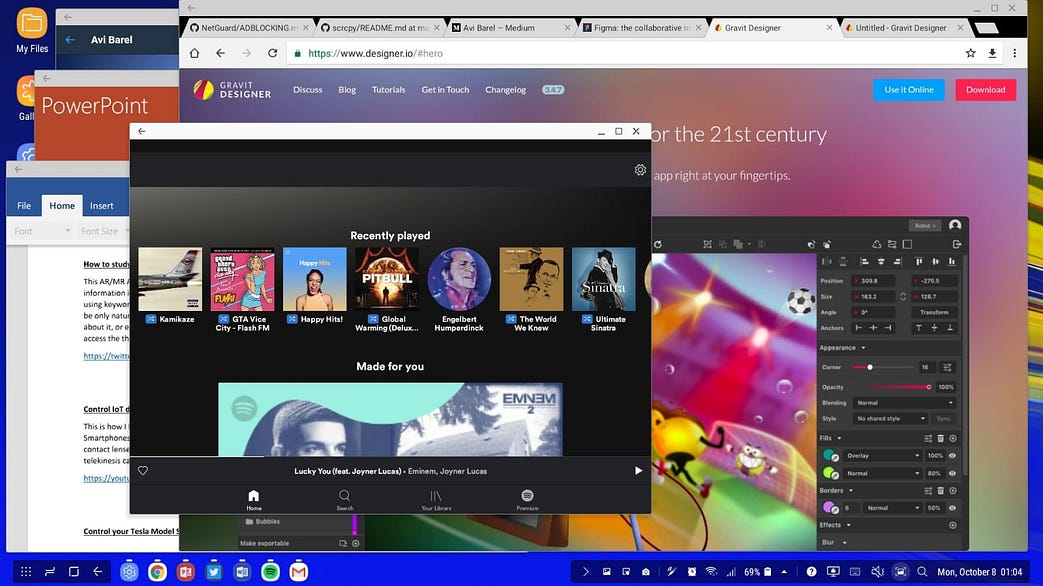1043x586 pixels.
Task: Open My Files desktop icon
Action: pyautogui.click(x=32, y=31)
